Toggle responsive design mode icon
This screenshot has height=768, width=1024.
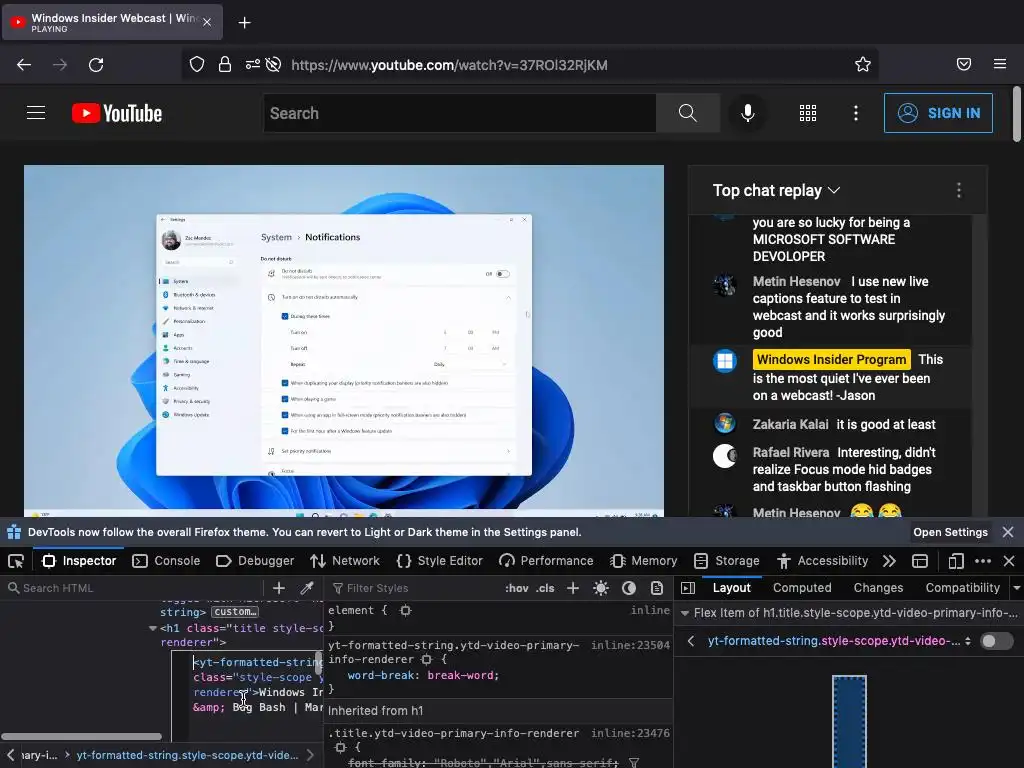point(955,561)
